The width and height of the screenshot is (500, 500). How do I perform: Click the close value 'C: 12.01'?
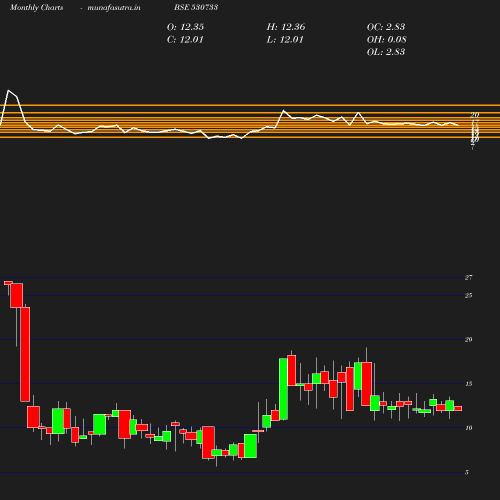(x=185, y=40)
